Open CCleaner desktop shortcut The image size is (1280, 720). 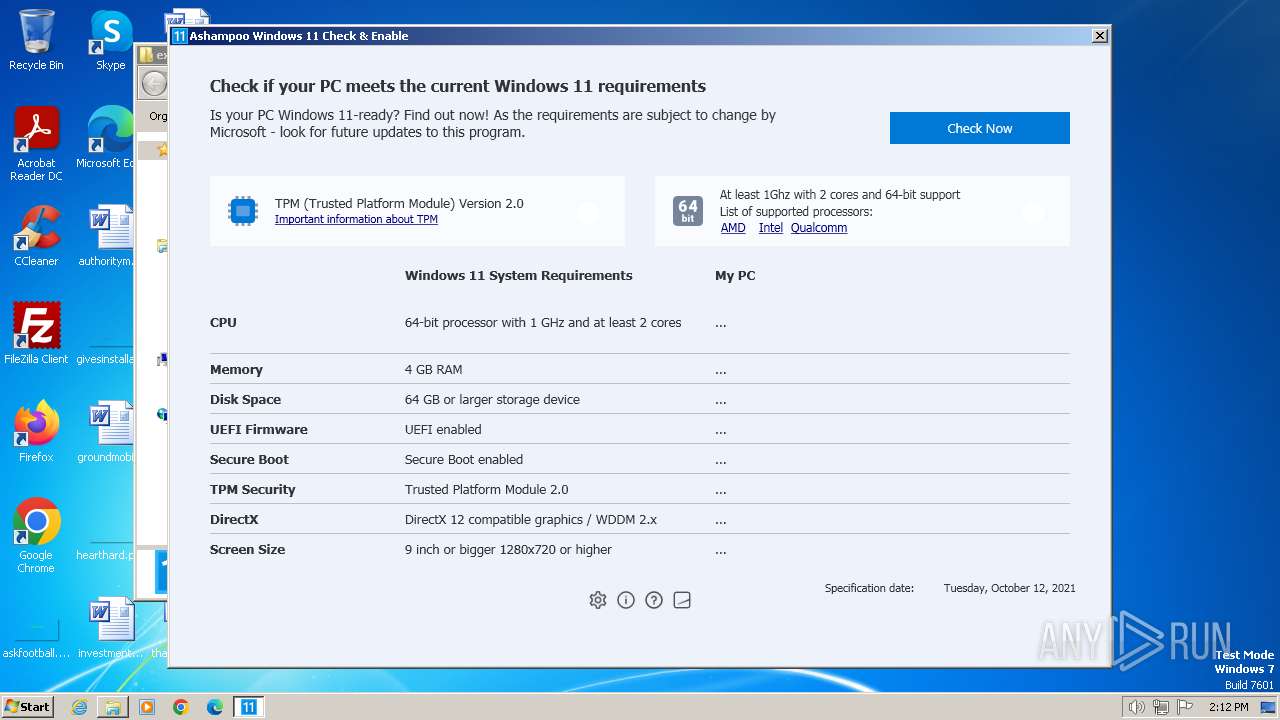tap(36, 236)
